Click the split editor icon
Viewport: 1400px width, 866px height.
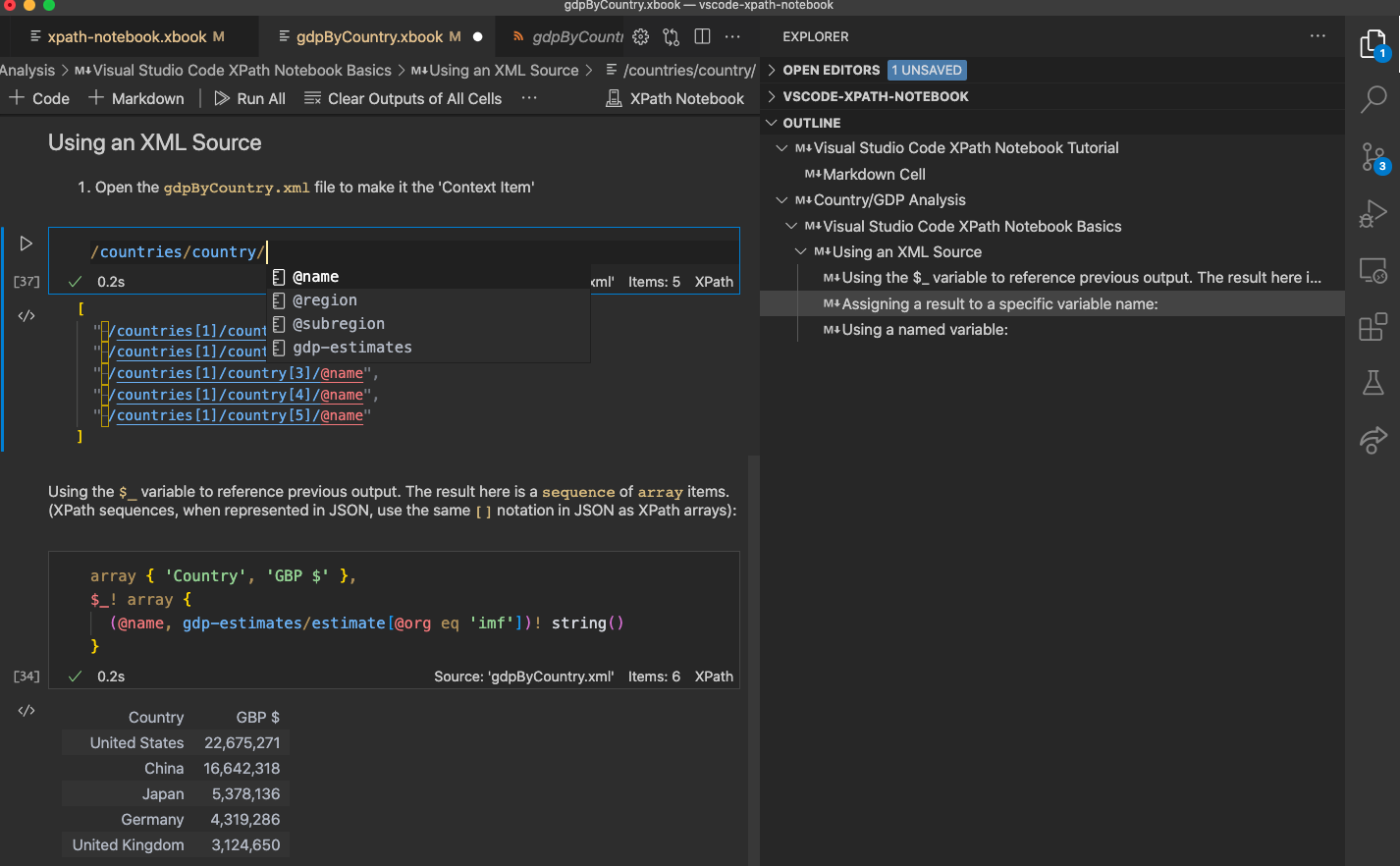point(702,36)
